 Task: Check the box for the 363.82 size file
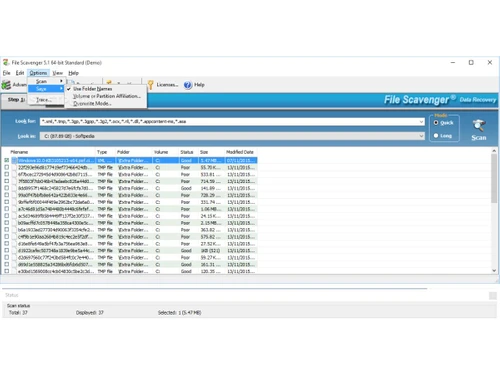click(7, 230)
